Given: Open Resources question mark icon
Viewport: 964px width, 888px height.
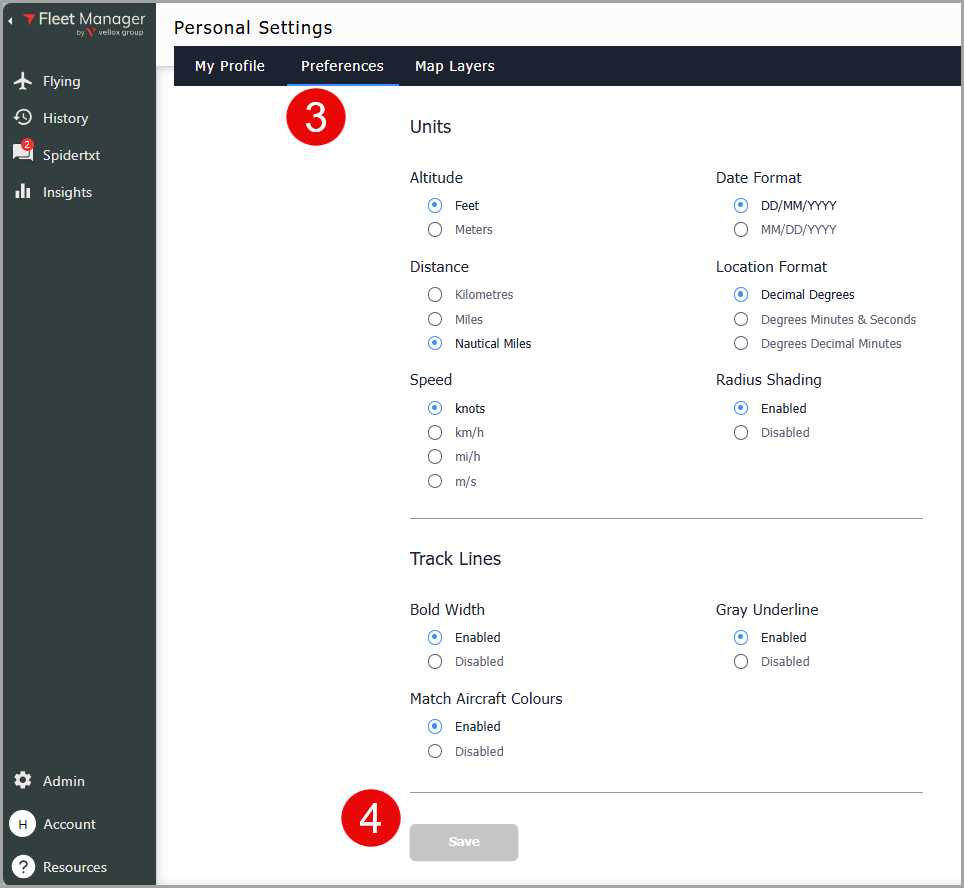Looking at the screenshot, I should tap(23, 867).
